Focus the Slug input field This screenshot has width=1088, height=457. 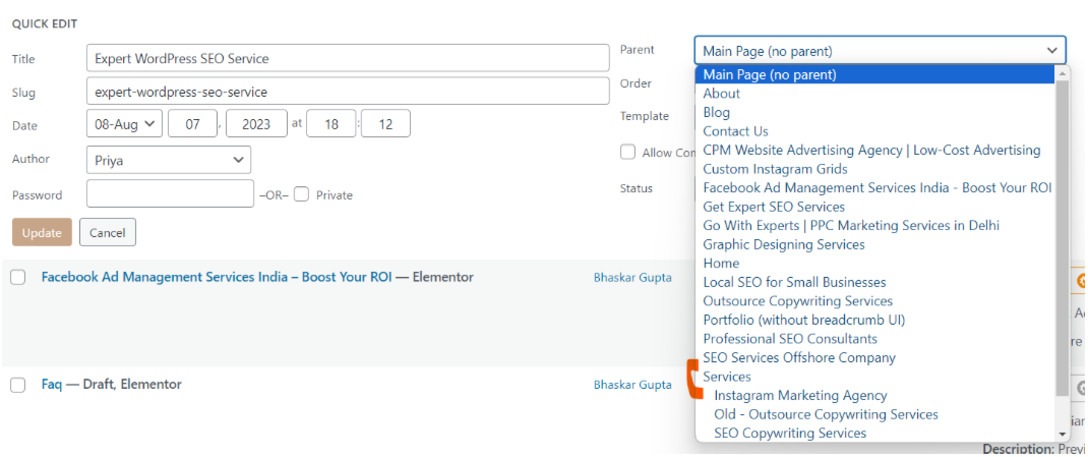(x=347, y=92)
